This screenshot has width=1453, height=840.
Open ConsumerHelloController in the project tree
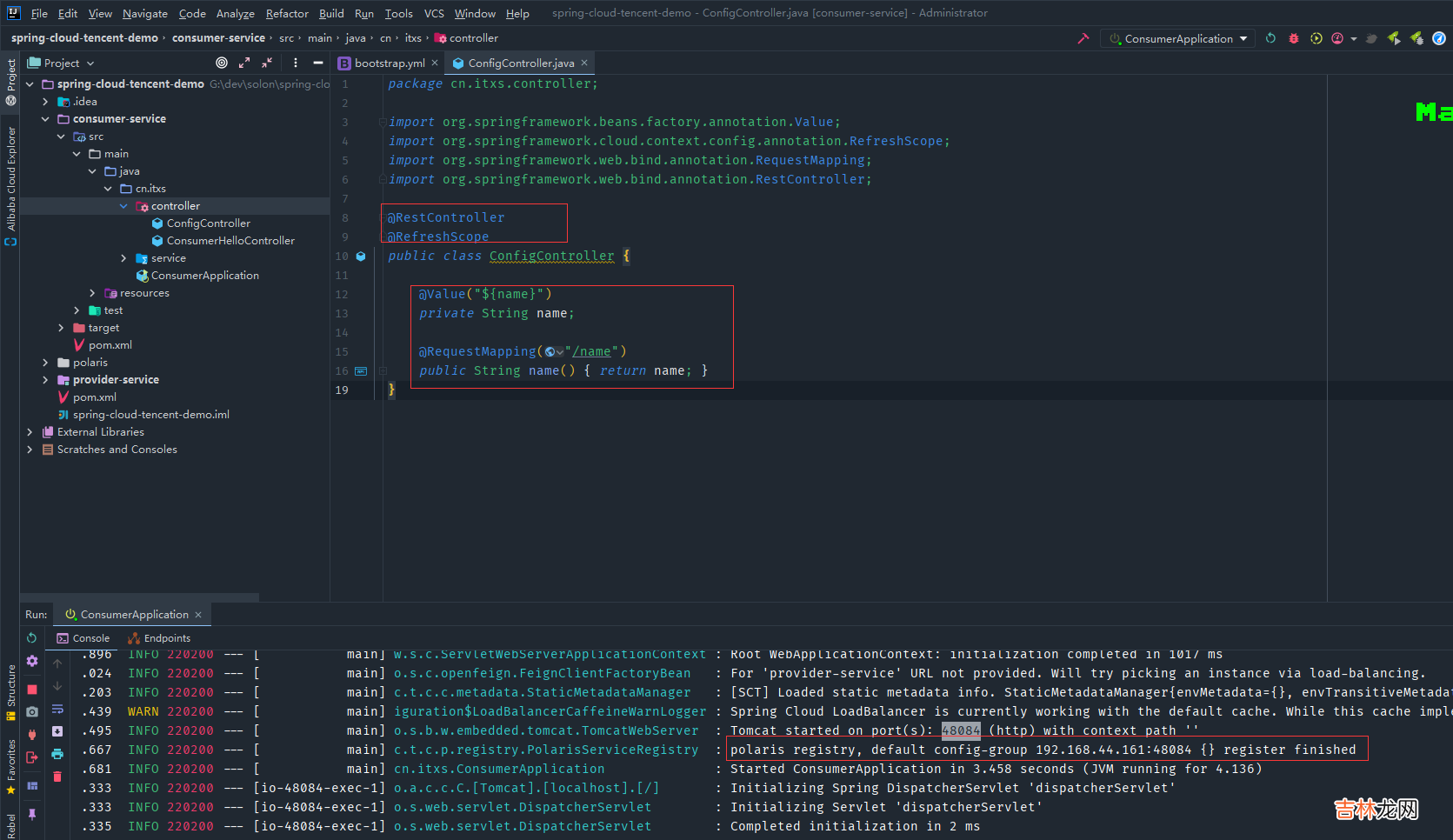coord(230,241)
